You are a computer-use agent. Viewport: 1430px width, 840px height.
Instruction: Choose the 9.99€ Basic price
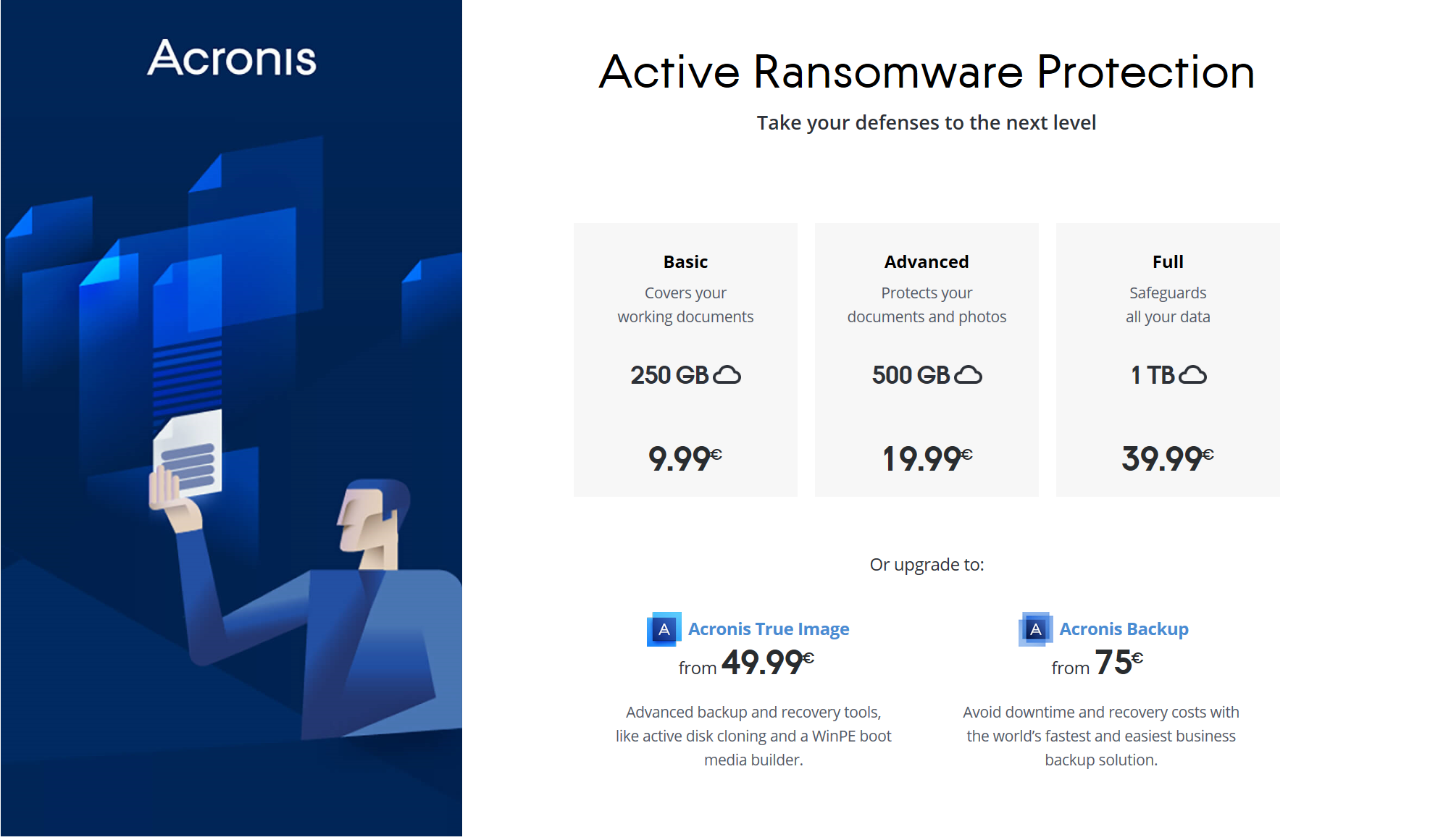(685, 458)
